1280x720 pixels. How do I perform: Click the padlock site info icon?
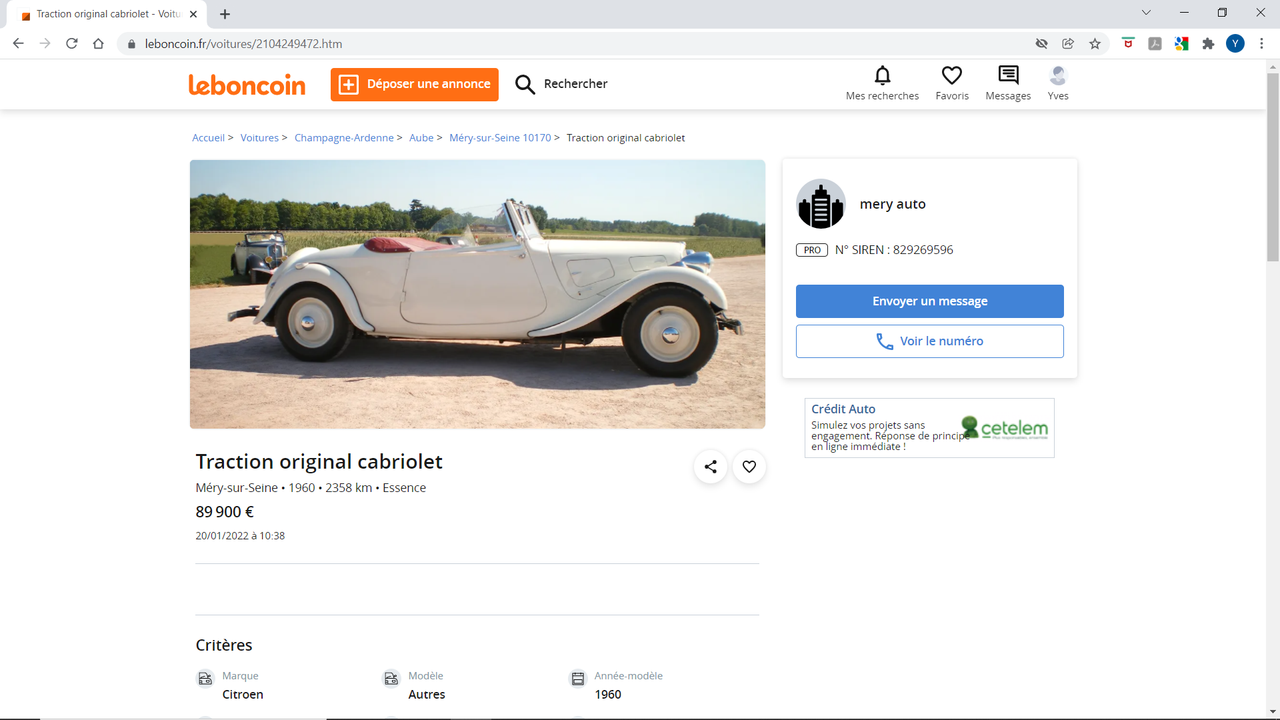(131, 44)
